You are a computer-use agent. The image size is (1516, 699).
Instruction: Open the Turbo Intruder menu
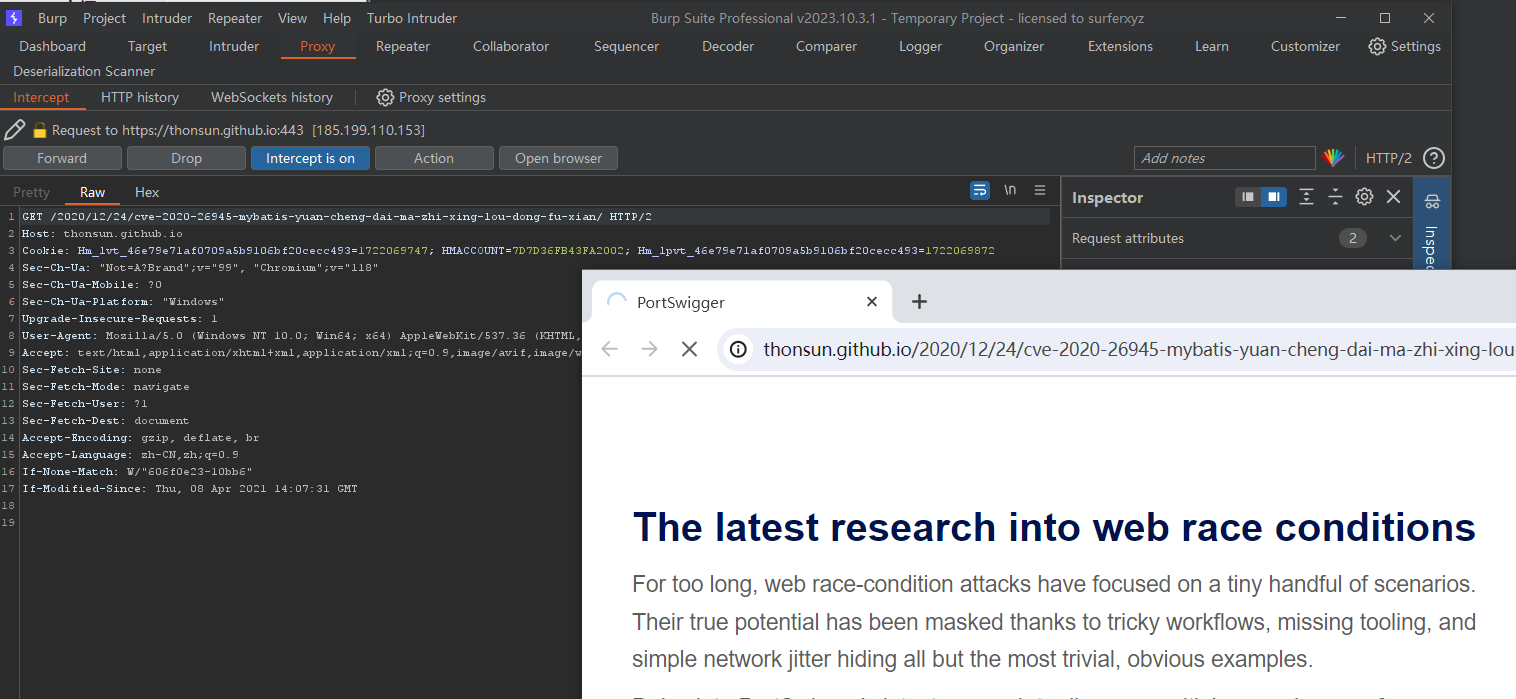[412, 18]
